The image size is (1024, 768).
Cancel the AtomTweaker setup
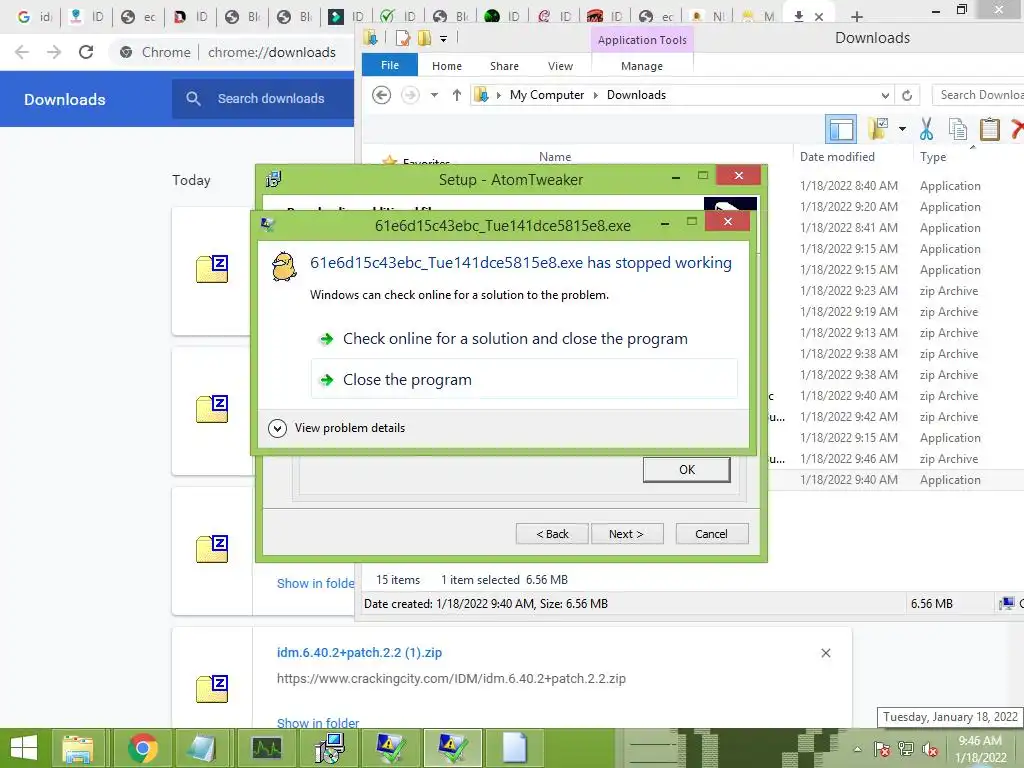[x=712, y=534]
